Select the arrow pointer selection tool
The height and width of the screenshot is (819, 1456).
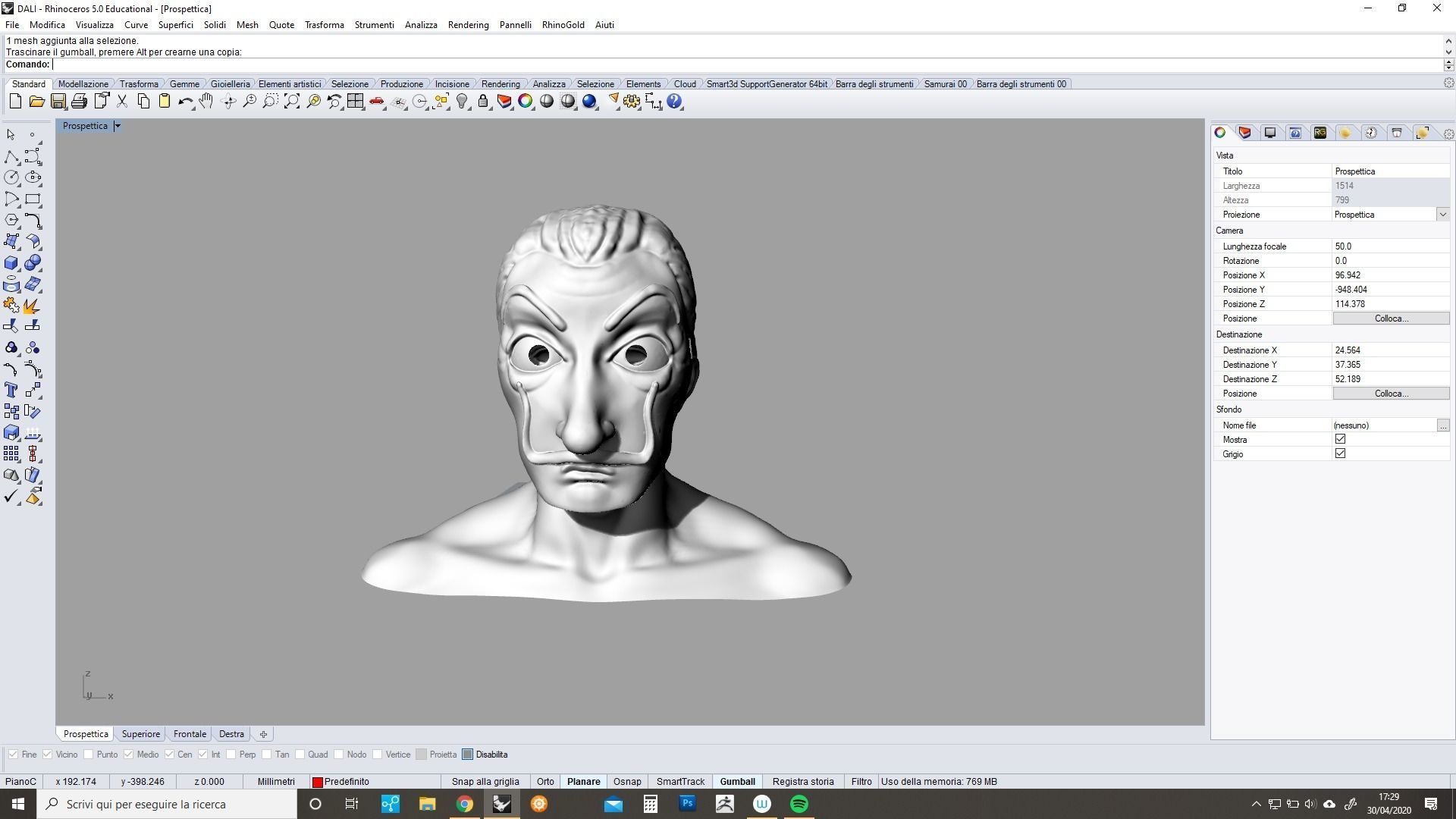[x=11, y=135]
